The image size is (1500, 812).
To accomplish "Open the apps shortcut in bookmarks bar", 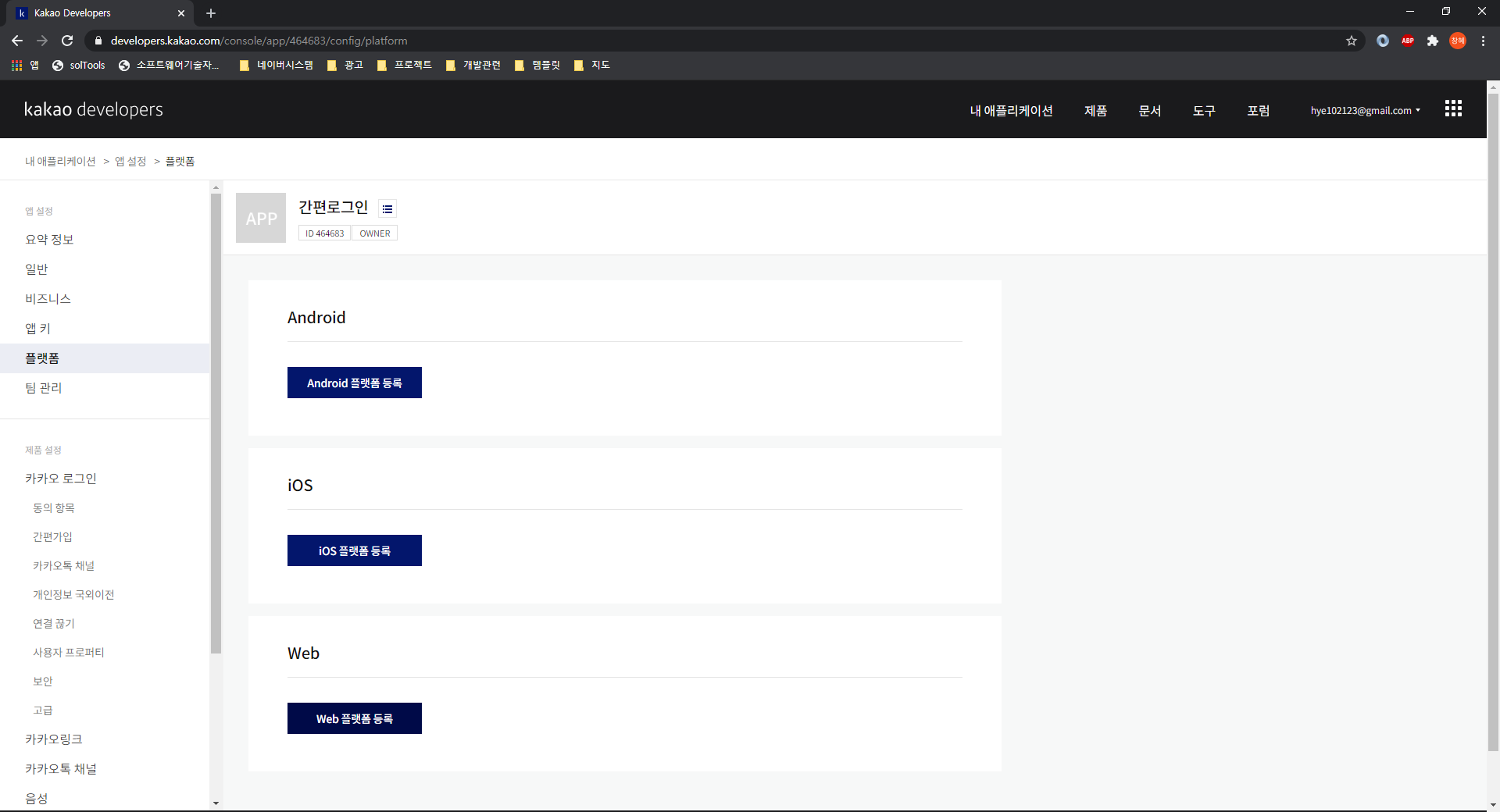I will click(25, 65).
